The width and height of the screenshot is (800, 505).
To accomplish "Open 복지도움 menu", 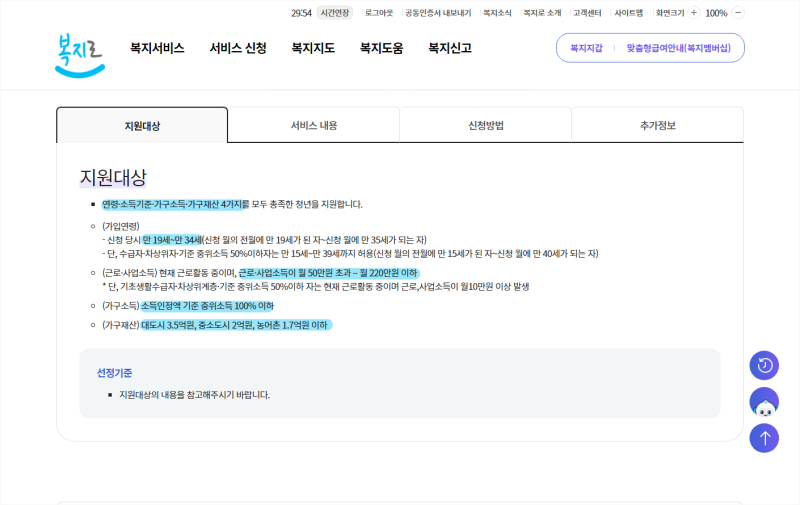I will click(x=382, y=48).
